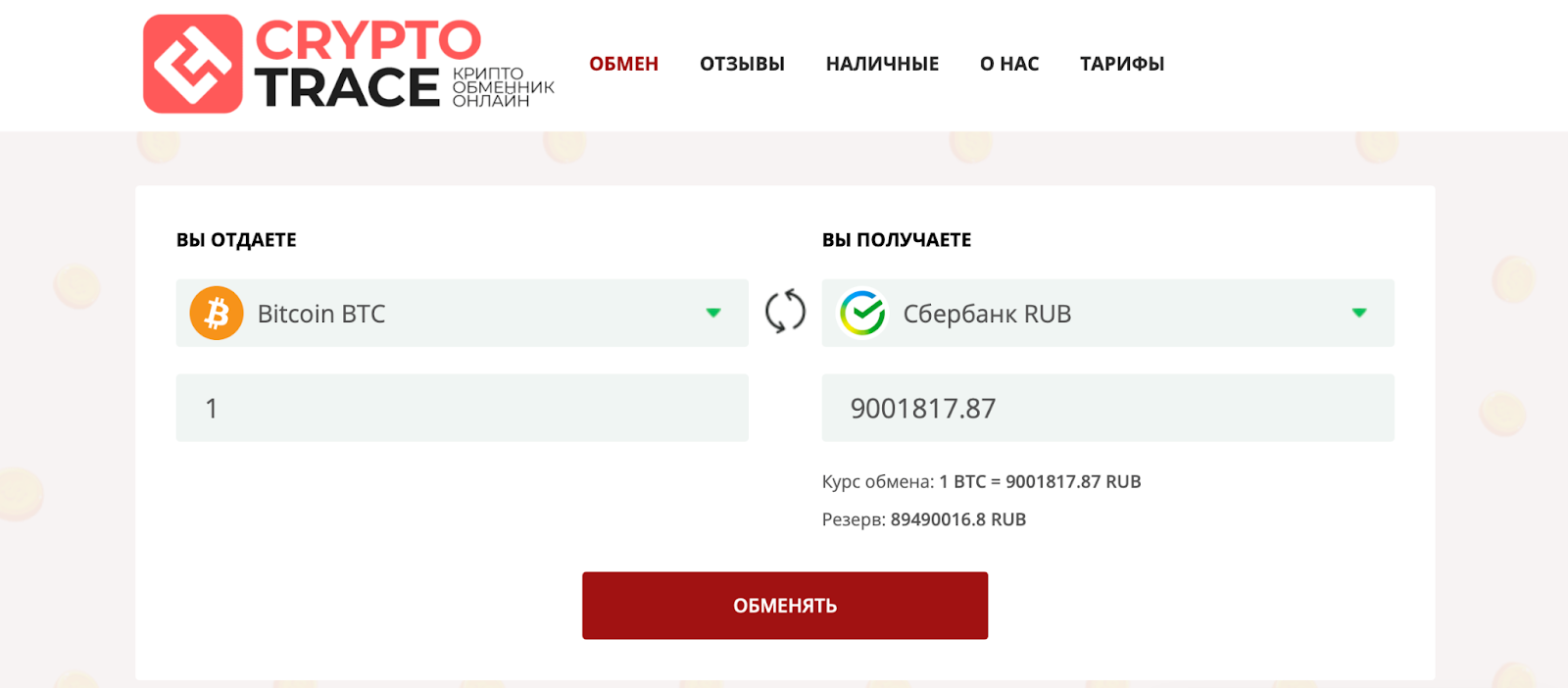The image size is (1568, 688).
Task: Click the swap currencies arrows icon
Action: (785, 313)
